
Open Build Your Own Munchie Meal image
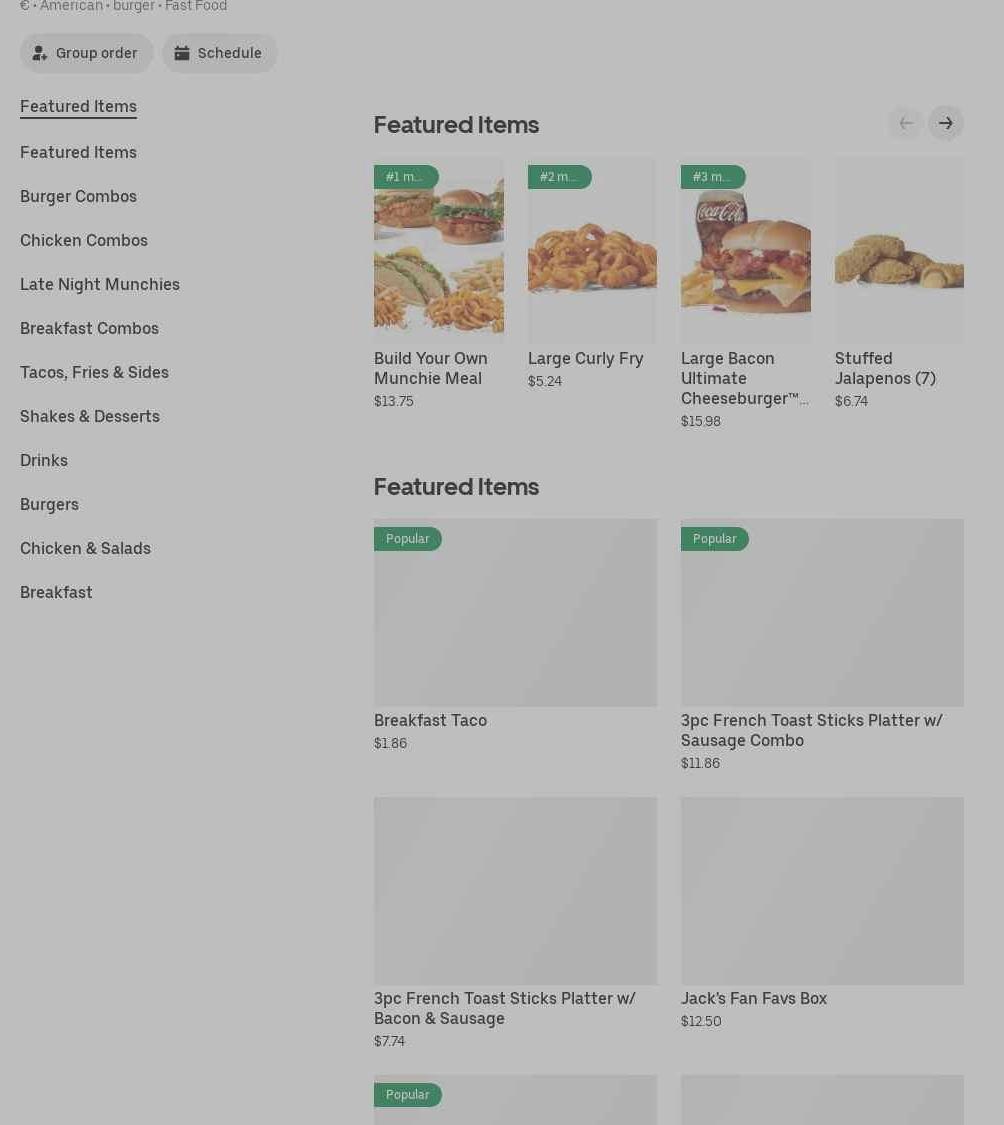tap(438, 250)
